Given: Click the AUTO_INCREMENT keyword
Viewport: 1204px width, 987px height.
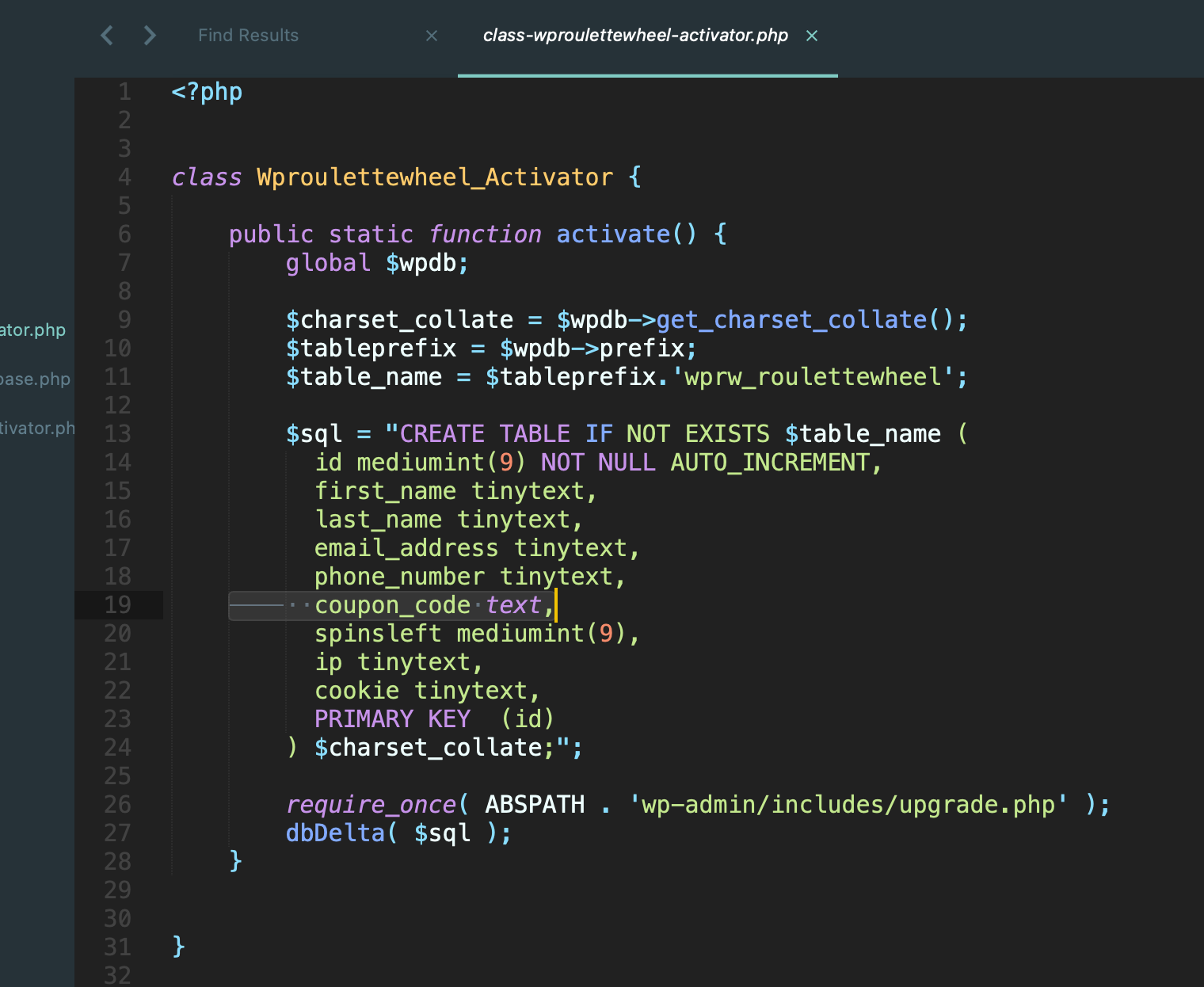Looking at the screenshot, I should (x=770, y=462).
